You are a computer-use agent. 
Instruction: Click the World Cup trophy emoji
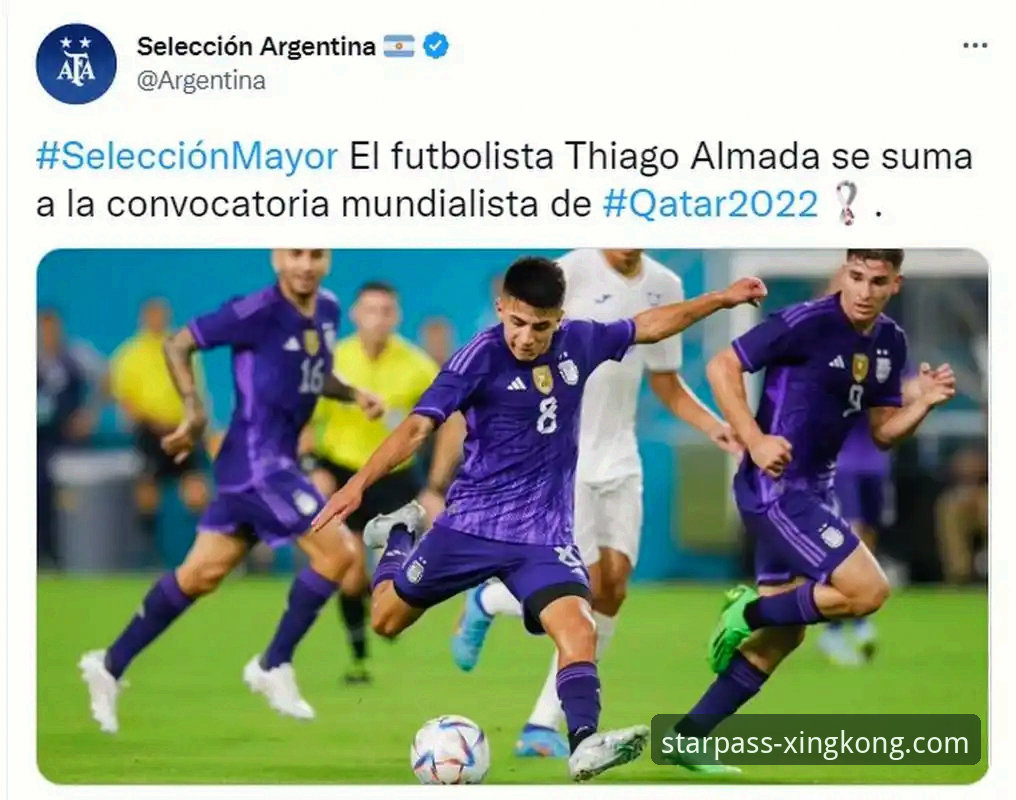click(x=848, y=203)
